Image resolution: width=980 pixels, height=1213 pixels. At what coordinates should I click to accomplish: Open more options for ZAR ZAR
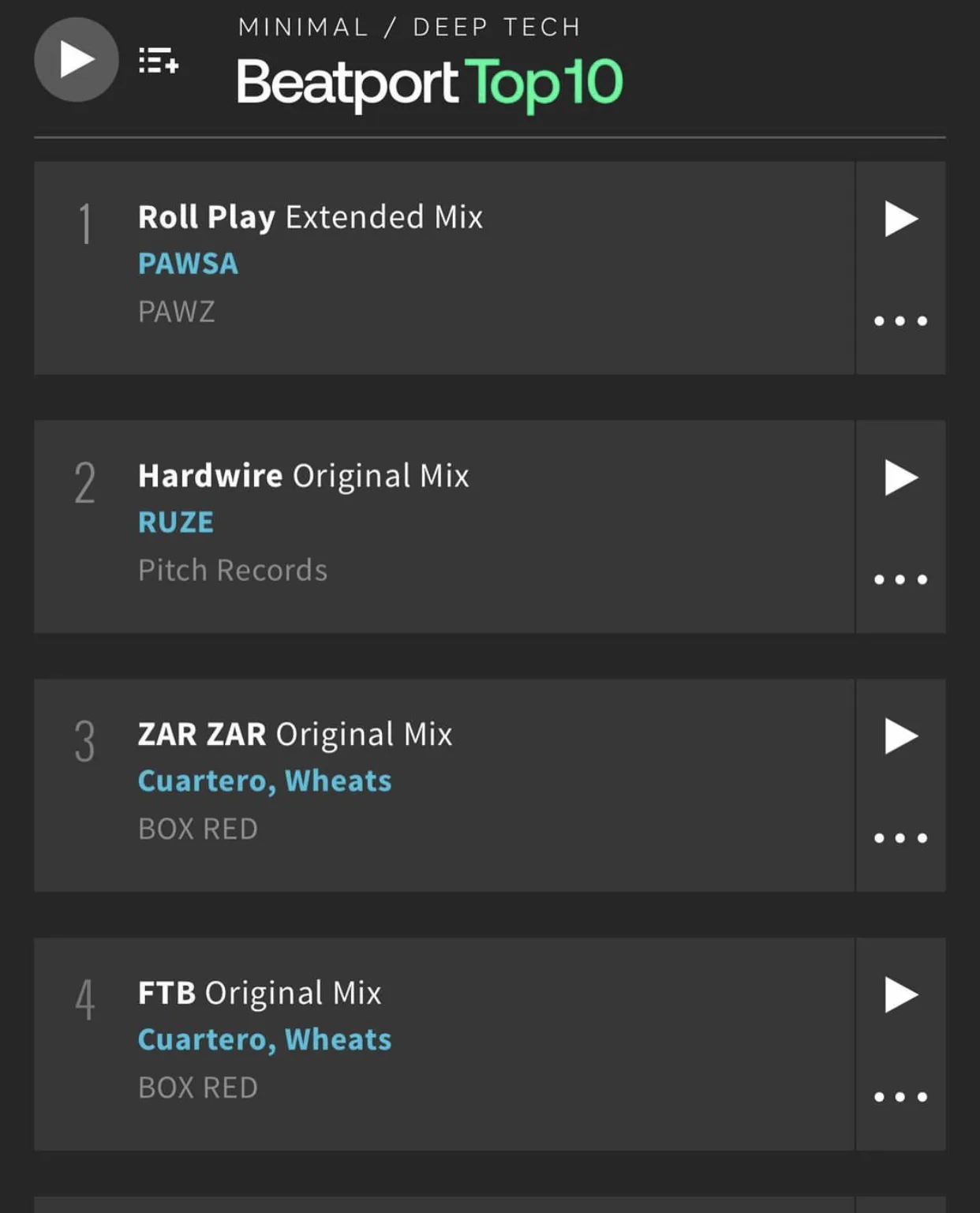tap(900, 837)
